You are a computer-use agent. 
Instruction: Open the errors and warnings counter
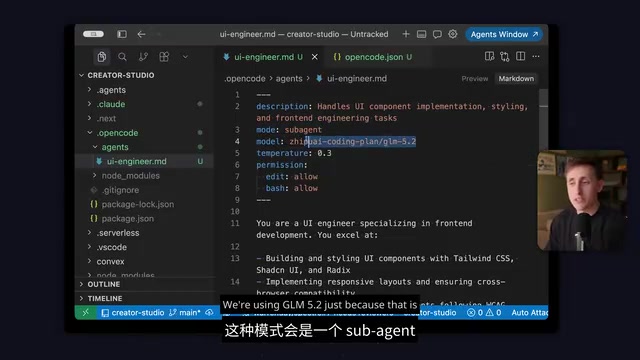[484, 313]
